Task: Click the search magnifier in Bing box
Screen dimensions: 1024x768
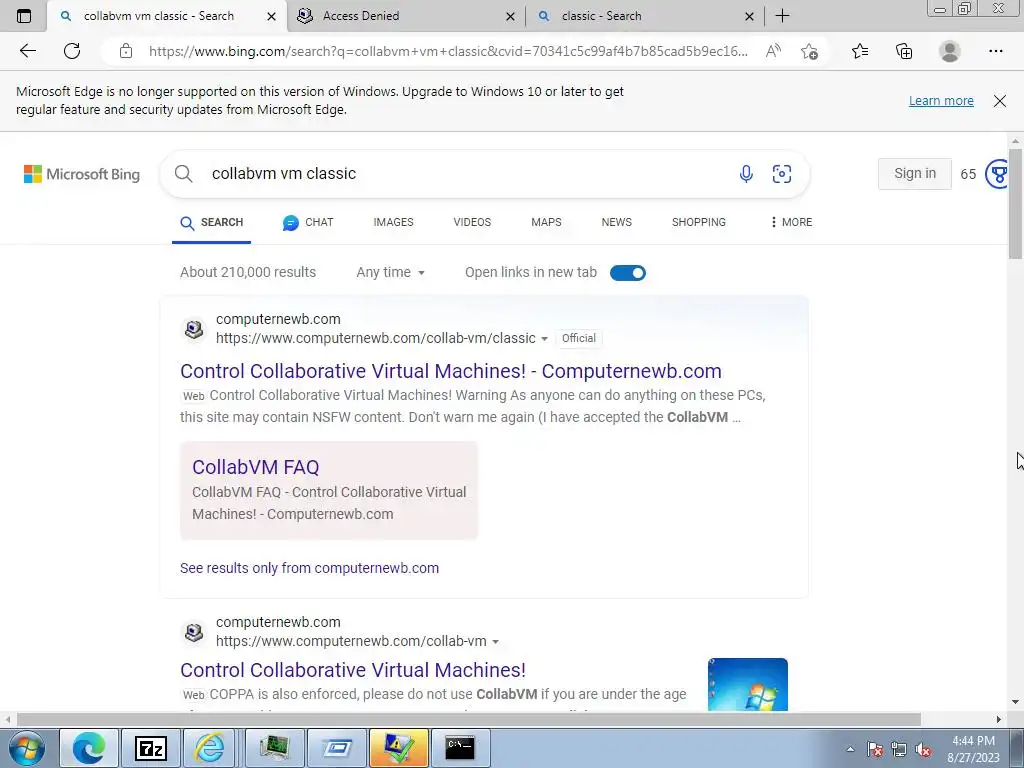Action: [184, 174]
